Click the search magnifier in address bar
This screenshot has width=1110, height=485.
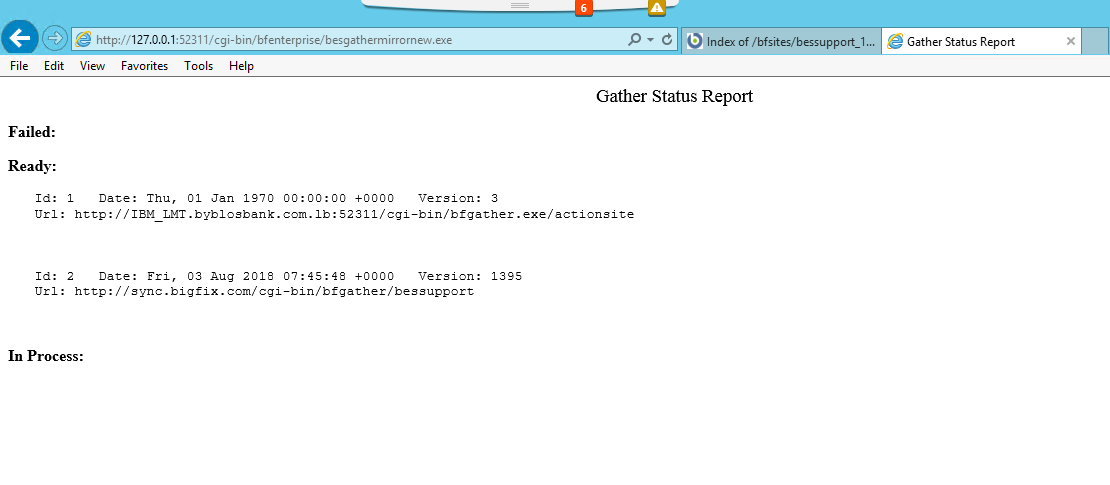(635, 40)
